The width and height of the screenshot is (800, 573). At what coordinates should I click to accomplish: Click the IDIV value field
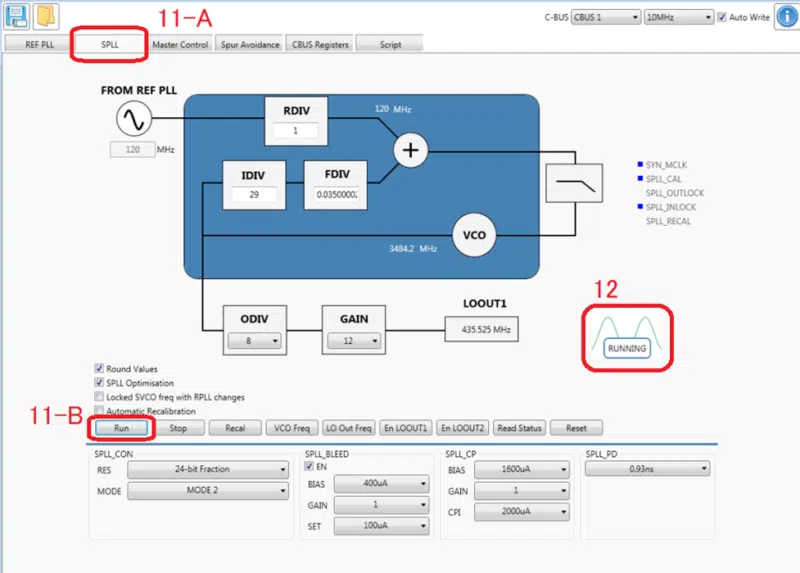click(255, 194)
